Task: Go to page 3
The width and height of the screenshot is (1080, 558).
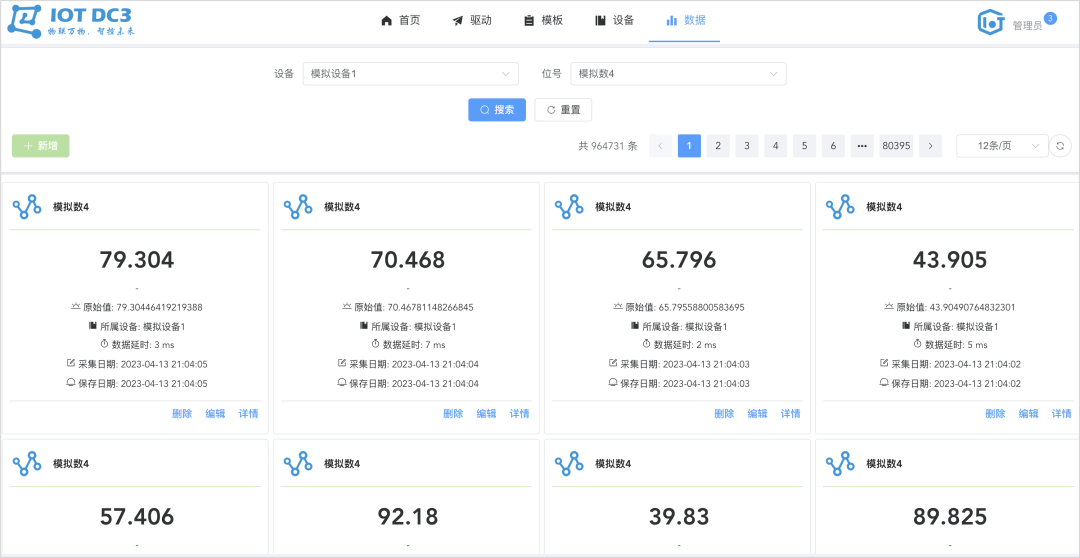Action: coord(747,146)
